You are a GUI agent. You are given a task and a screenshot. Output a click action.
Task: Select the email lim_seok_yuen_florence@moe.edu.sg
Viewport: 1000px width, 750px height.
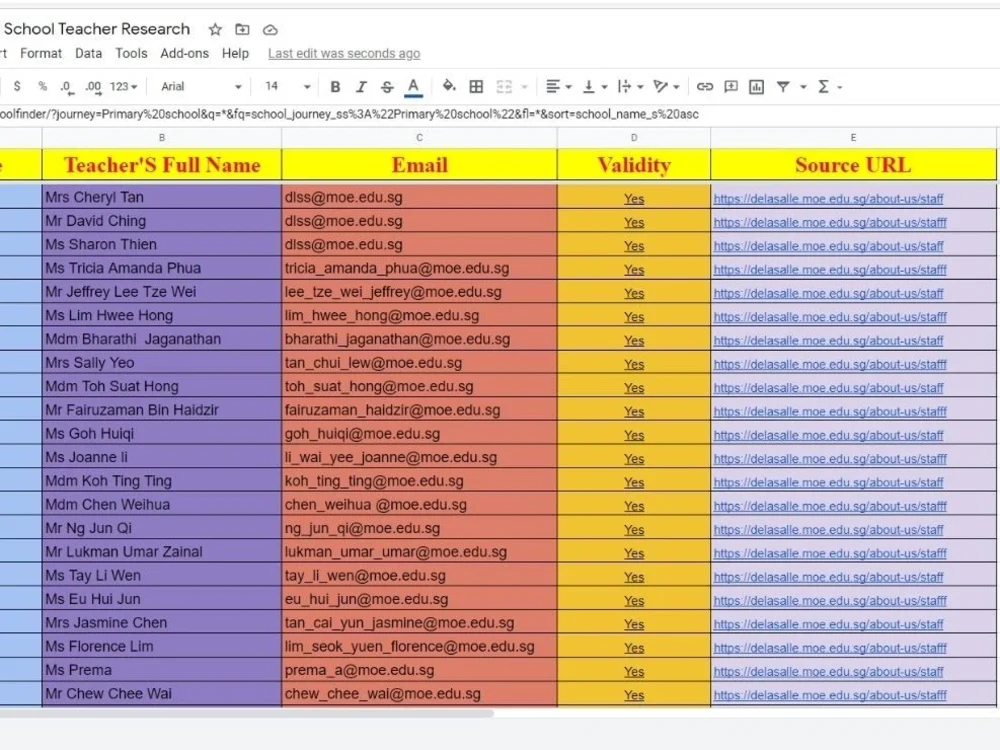(419, 646)
